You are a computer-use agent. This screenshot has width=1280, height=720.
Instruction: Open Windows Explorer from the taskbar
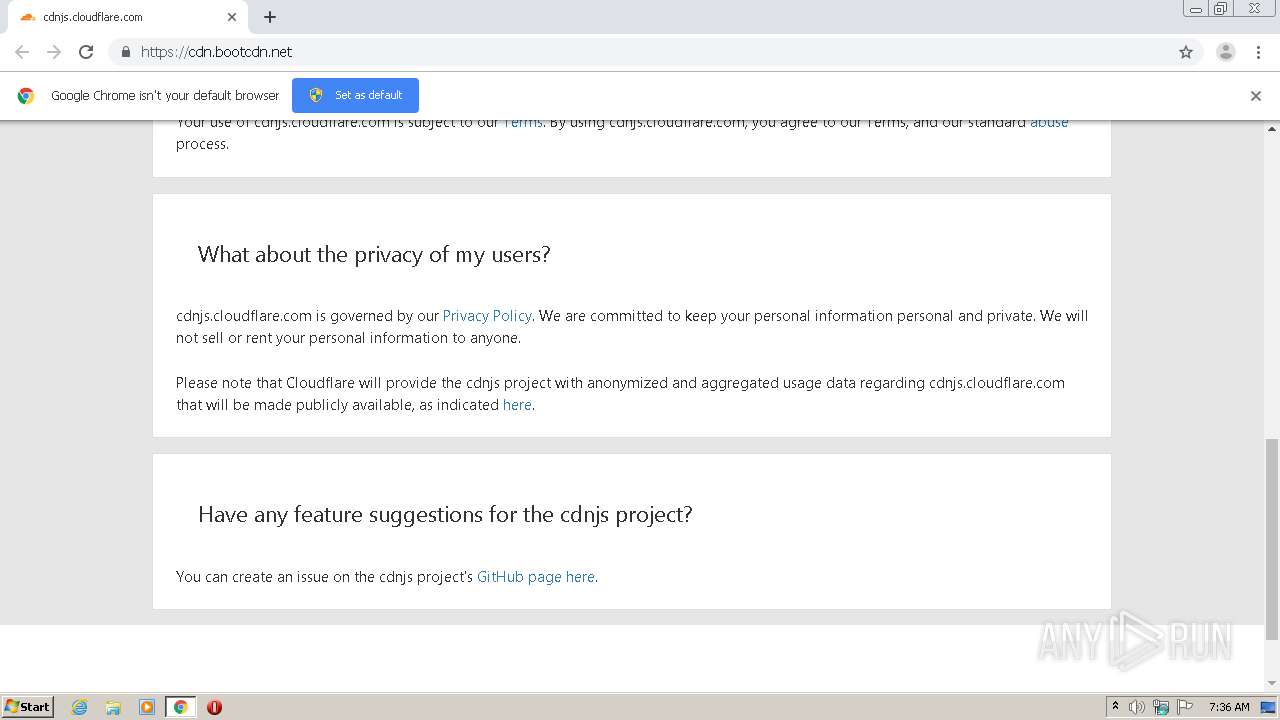[x=113, y=707]
